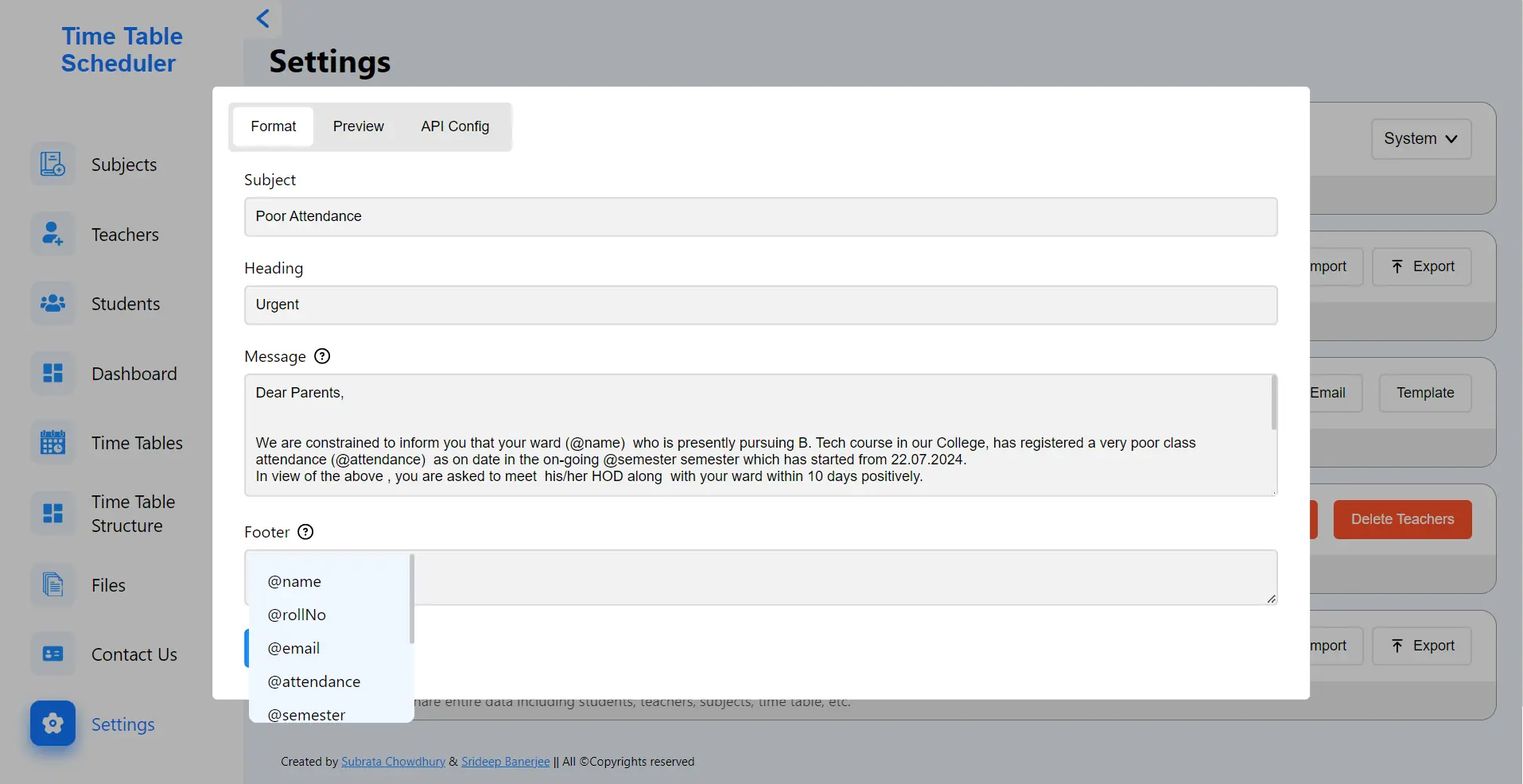Click the Delete Teachers button

(x=1403, y=519)
